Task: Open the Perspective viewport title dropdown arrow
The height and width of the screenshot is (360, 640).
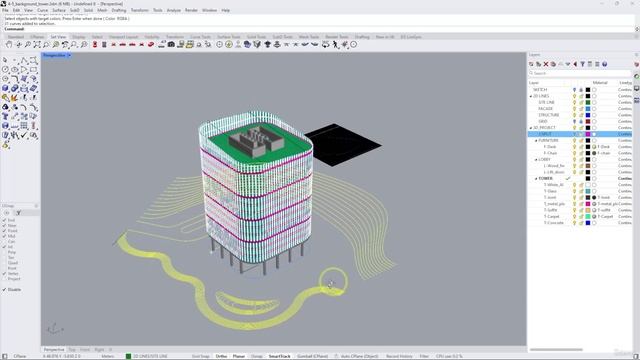Action: (x=69, y=55)
